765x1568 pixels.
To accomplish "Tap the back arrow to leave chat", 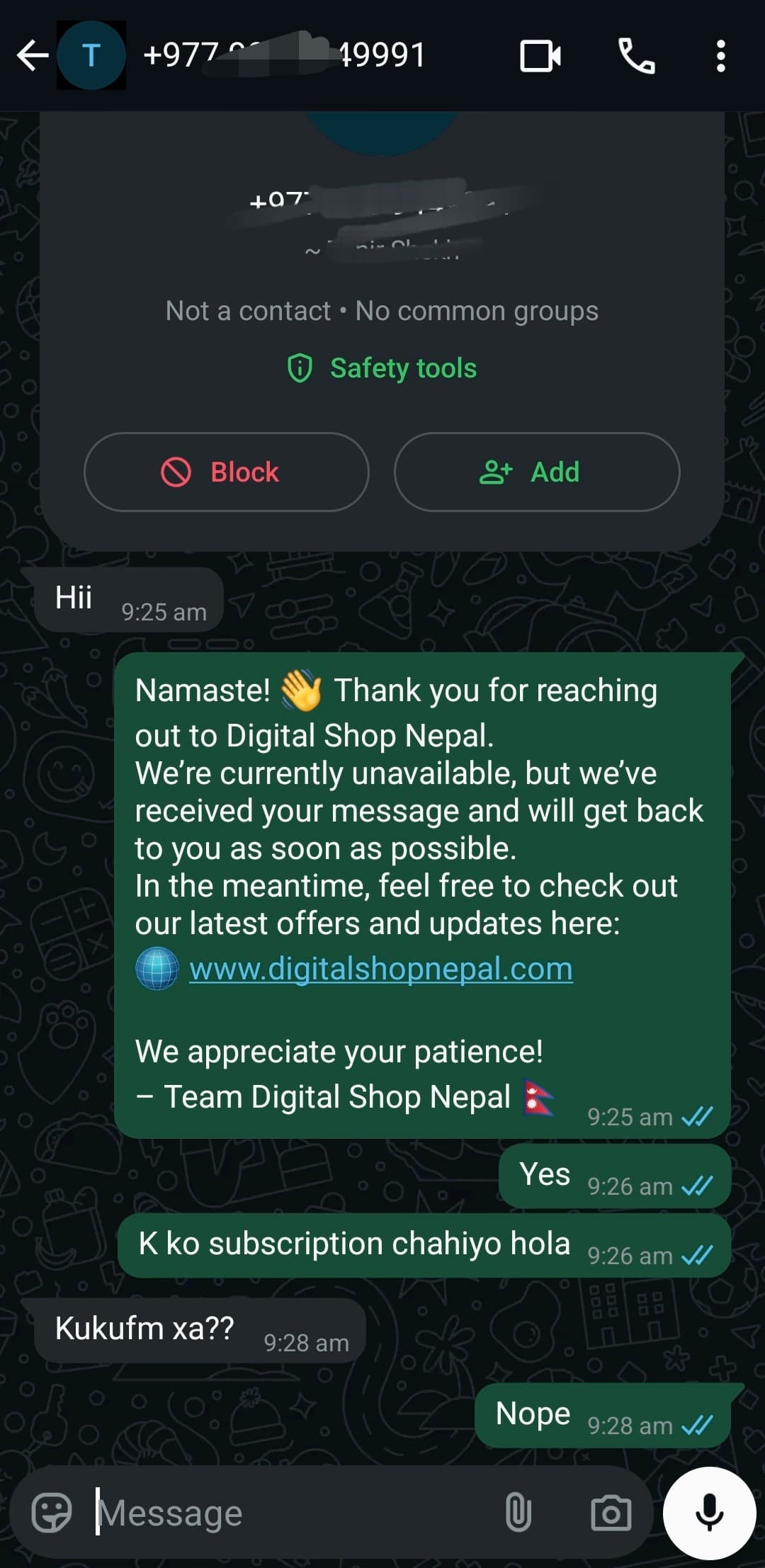I will click(33, 55).
